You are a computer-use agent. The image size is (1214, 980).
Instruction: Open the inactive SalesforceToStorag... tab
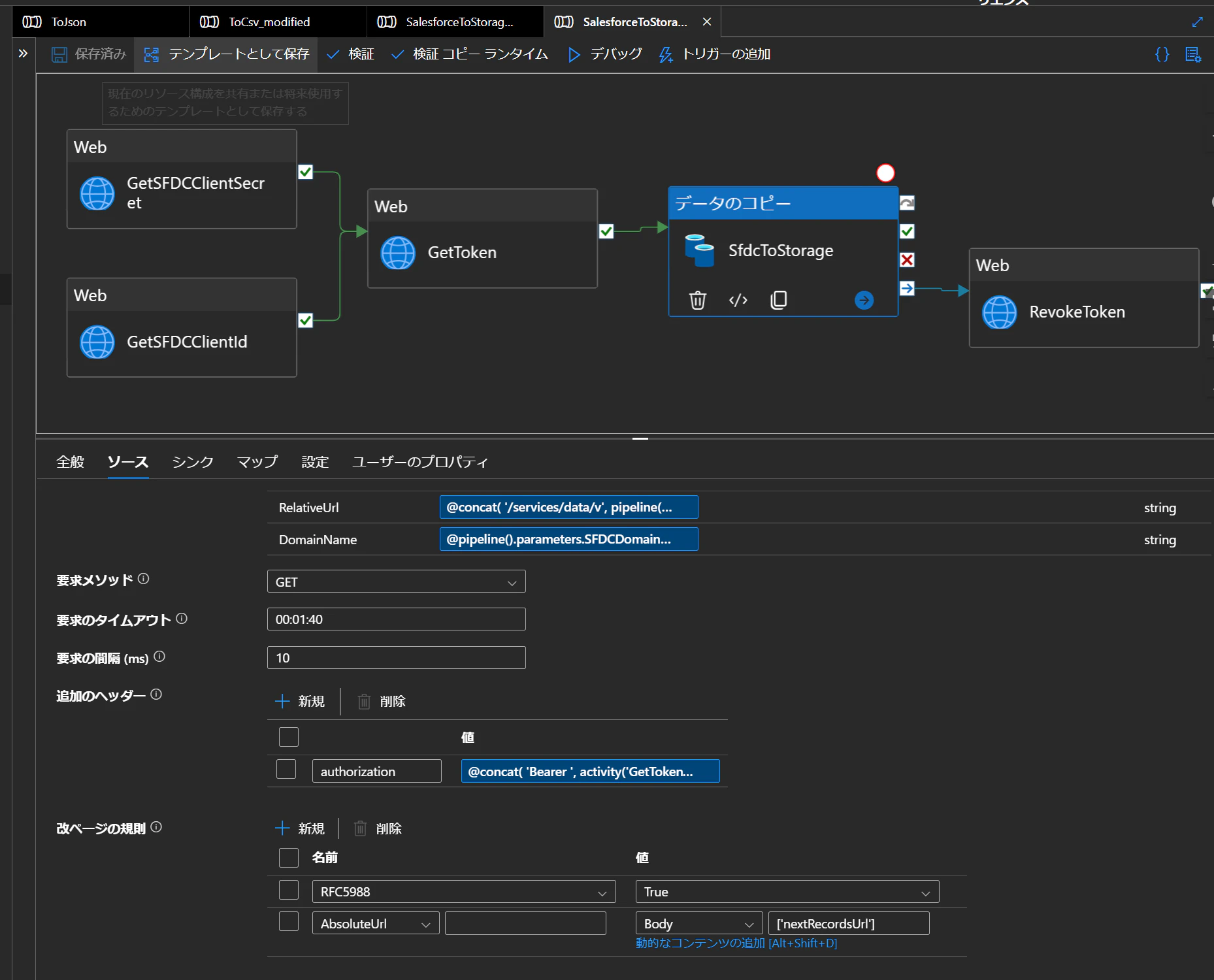pyautogui.click(x=455, y=22)
